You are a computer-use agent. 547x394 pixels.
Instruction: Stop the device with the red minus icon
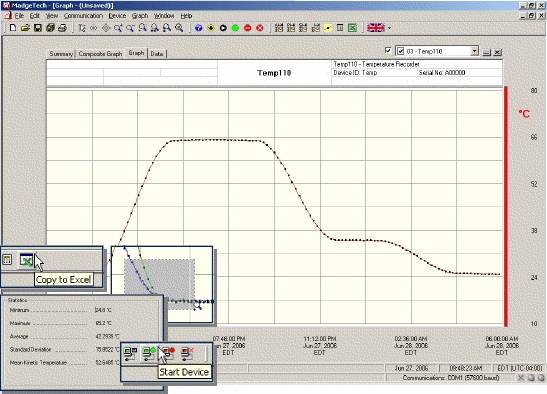pos(248,28)
